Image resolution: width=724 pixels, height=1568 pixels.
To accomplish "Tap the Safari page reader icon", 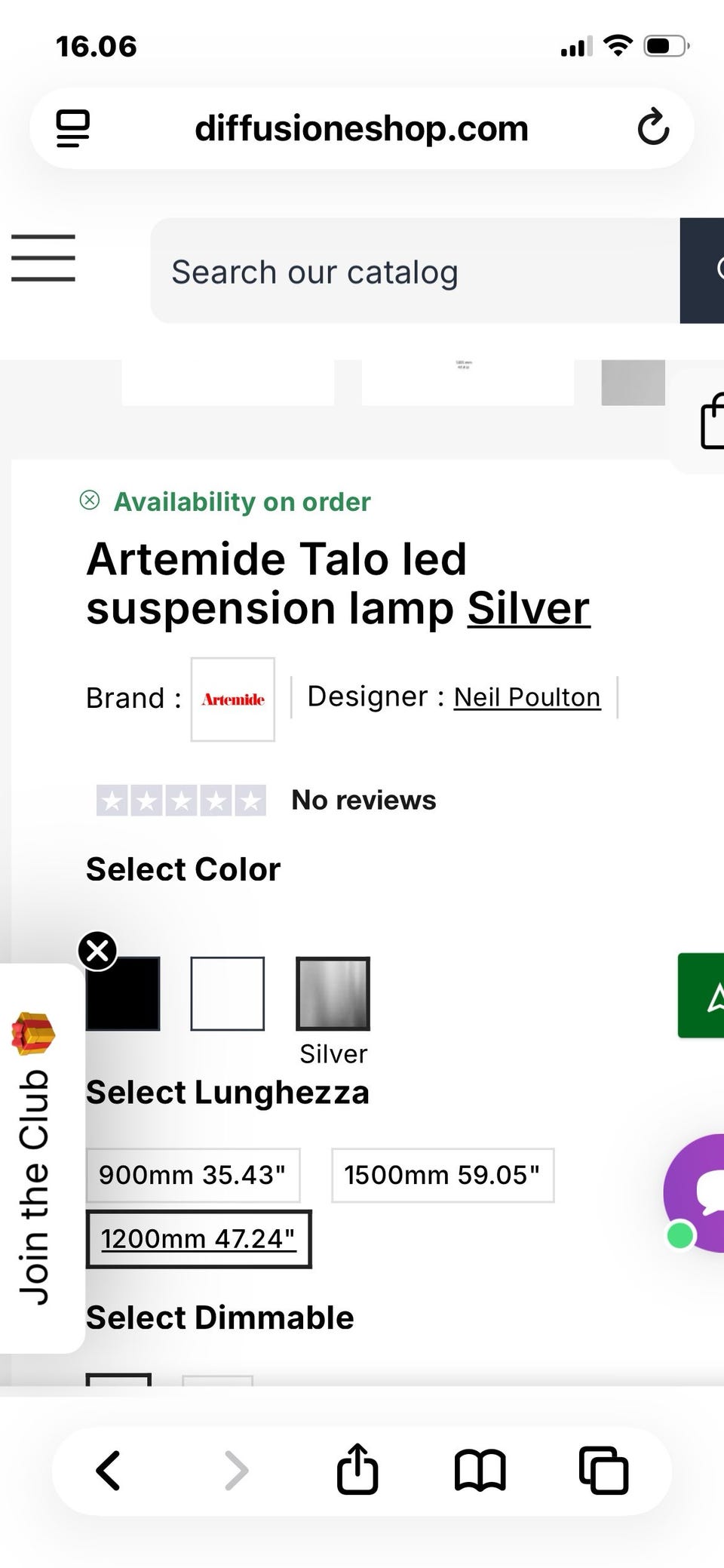I will tap(73, 128).
